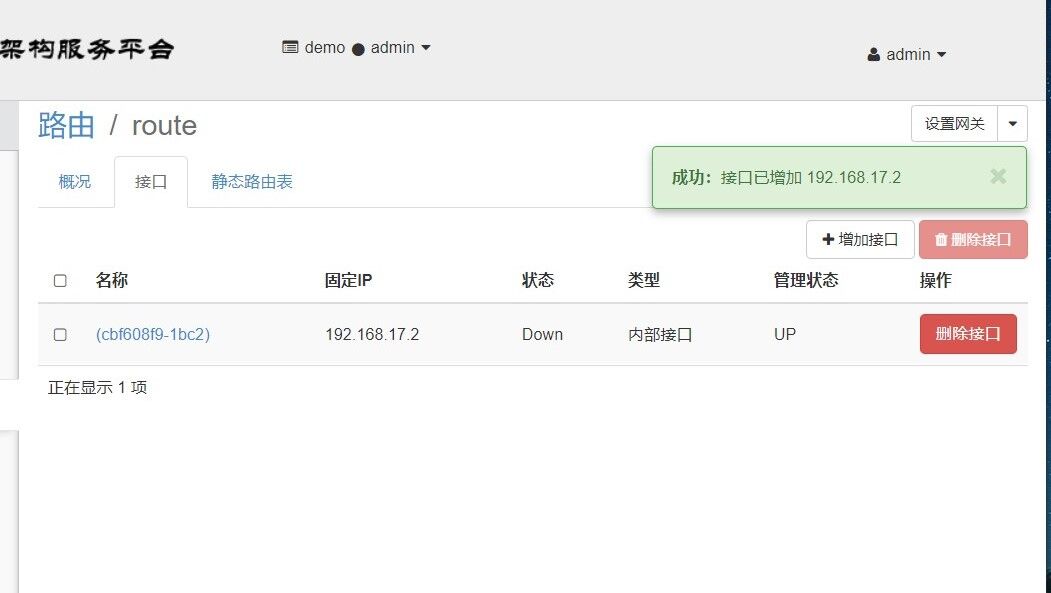Toggle the select-all checkbox in table header

pyautogui.click(x=60, y=281)
